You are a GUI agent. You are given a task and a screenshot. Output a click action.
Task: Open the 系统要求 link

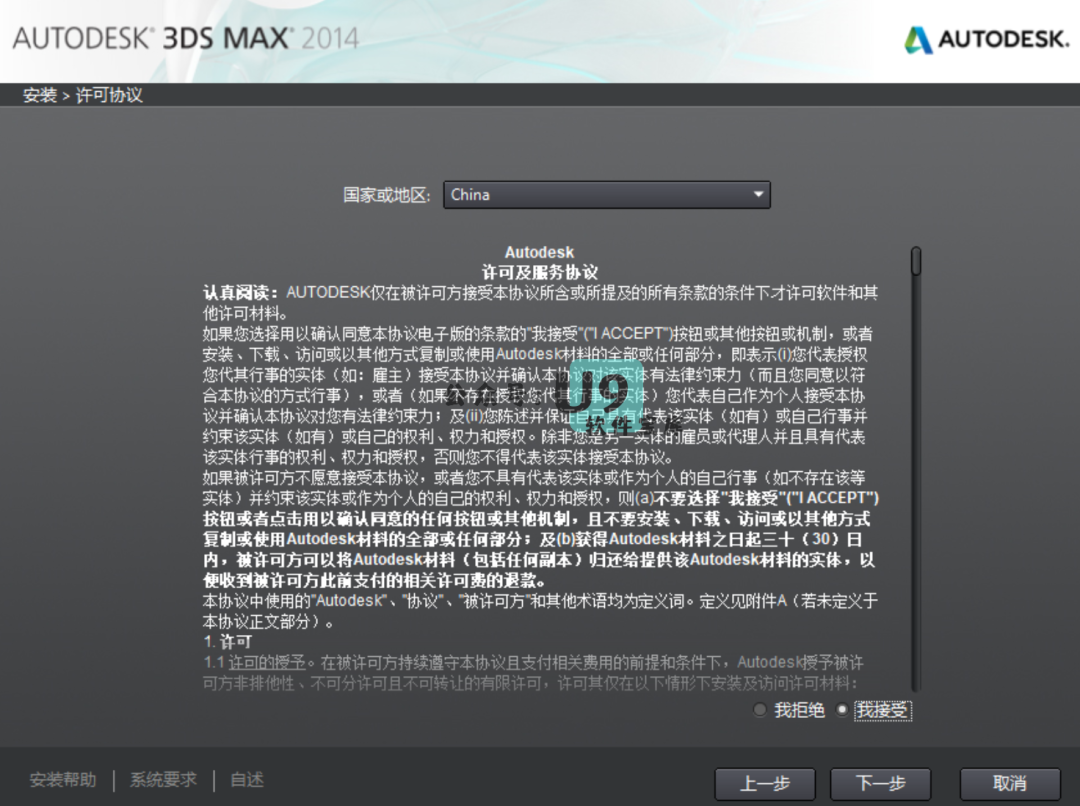click(163, 780)
